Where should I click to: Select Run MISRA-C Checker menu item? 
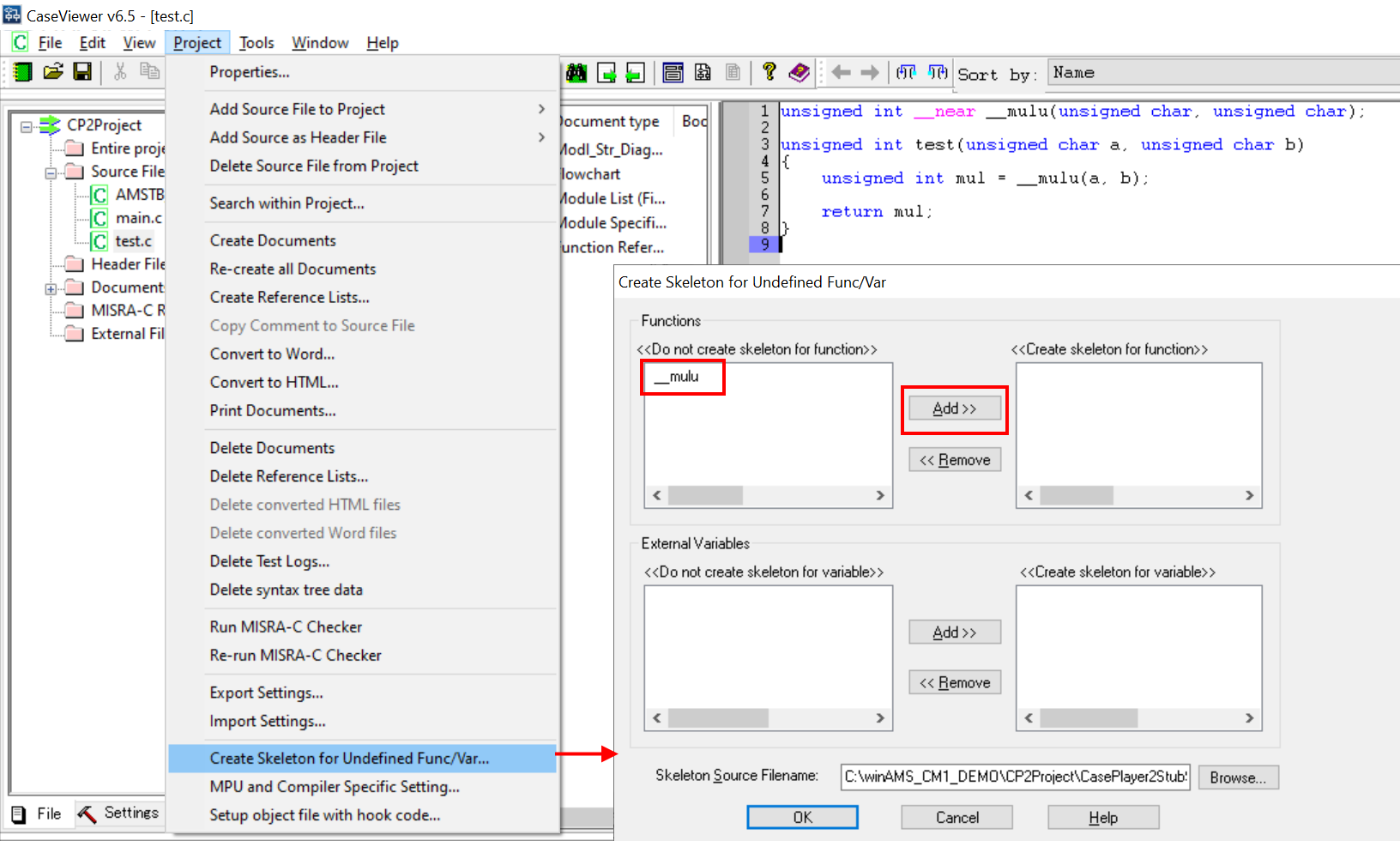point(286,627)
